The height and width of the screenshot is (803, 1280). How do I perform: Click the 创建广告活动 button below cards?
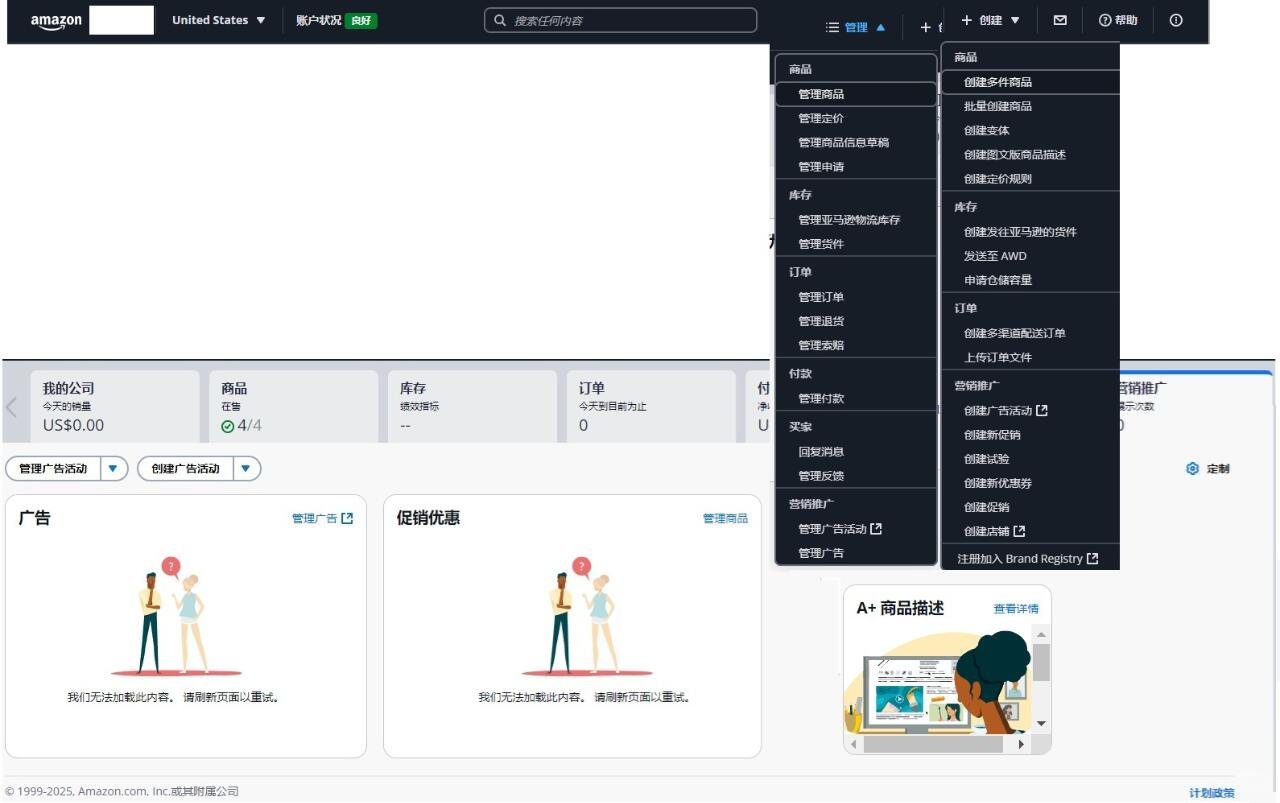pyautogui.click(x=186, y=468)
